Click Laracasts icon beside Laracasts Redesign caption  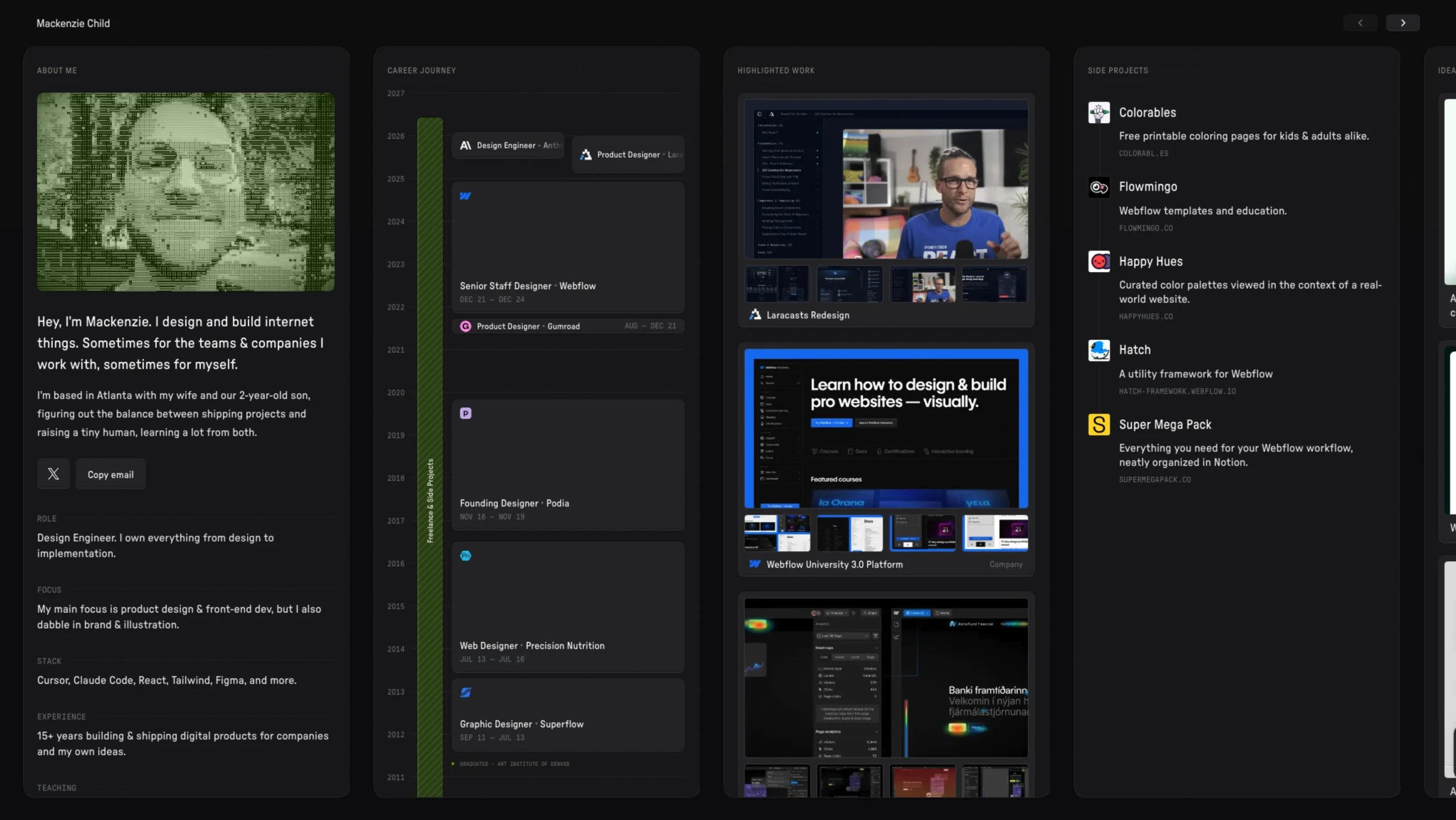tap(755, 315)
